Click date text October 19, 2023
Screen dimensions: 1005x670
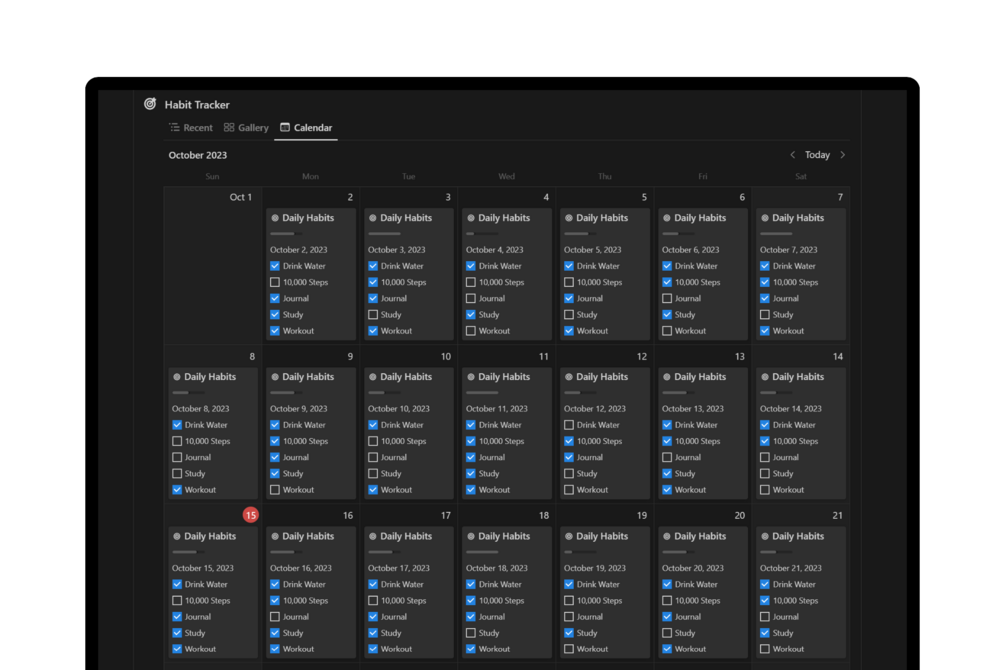coord(595,568)
